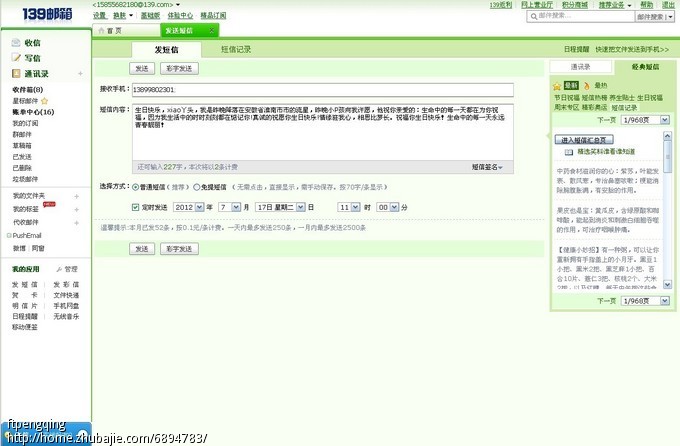Click the star icon next to 星标邮件

coord(44,101)
